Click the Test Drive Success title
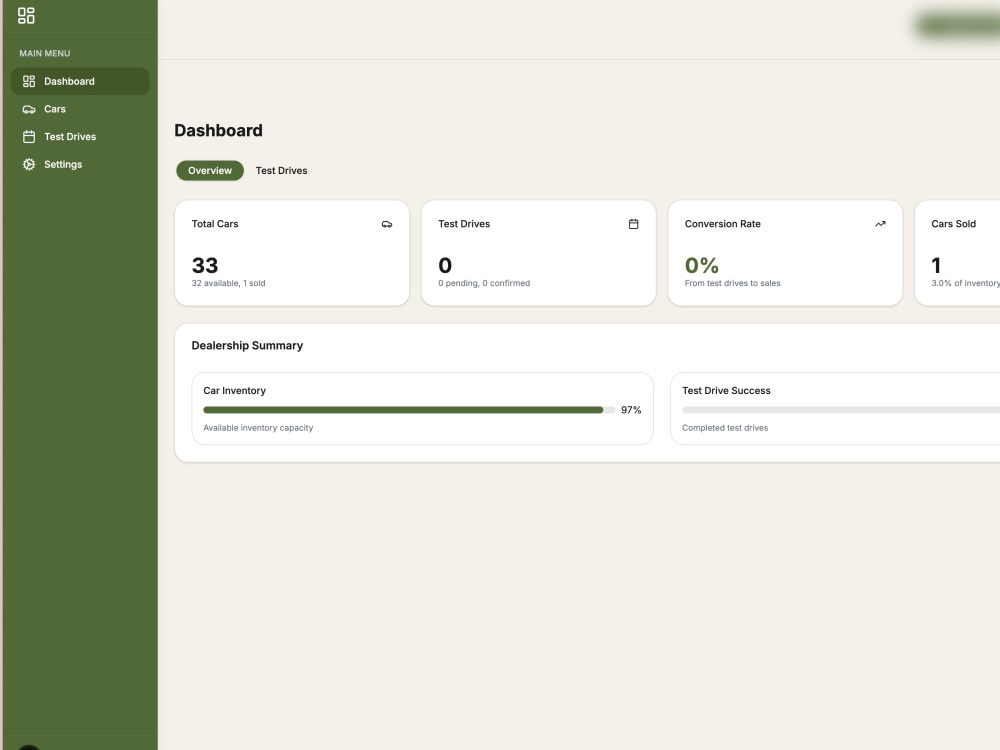Image resolution: width=1000 pixels, height=750 pixels. [726, 390]
